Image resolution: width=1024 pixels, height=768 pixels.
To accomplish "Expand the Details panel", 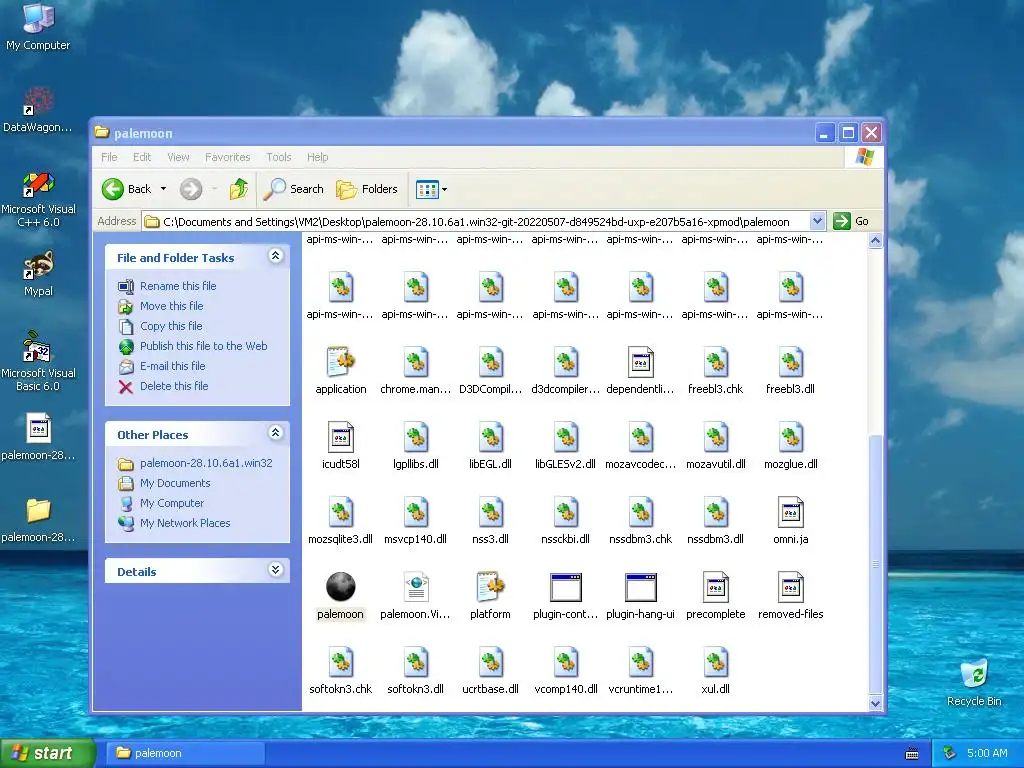I will click(276, 569).
